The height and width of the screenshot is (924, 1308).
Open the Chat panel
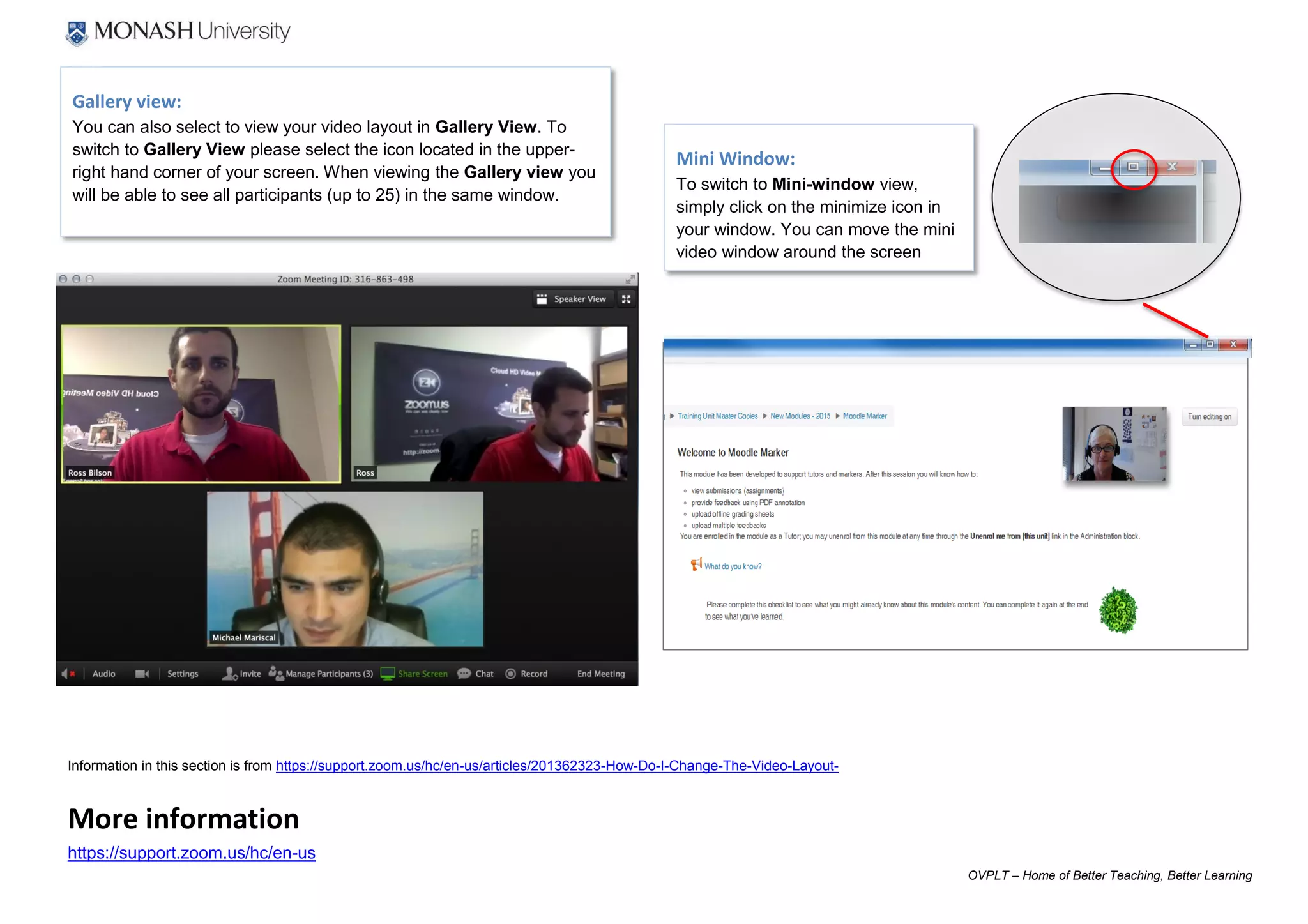(476, 674)
